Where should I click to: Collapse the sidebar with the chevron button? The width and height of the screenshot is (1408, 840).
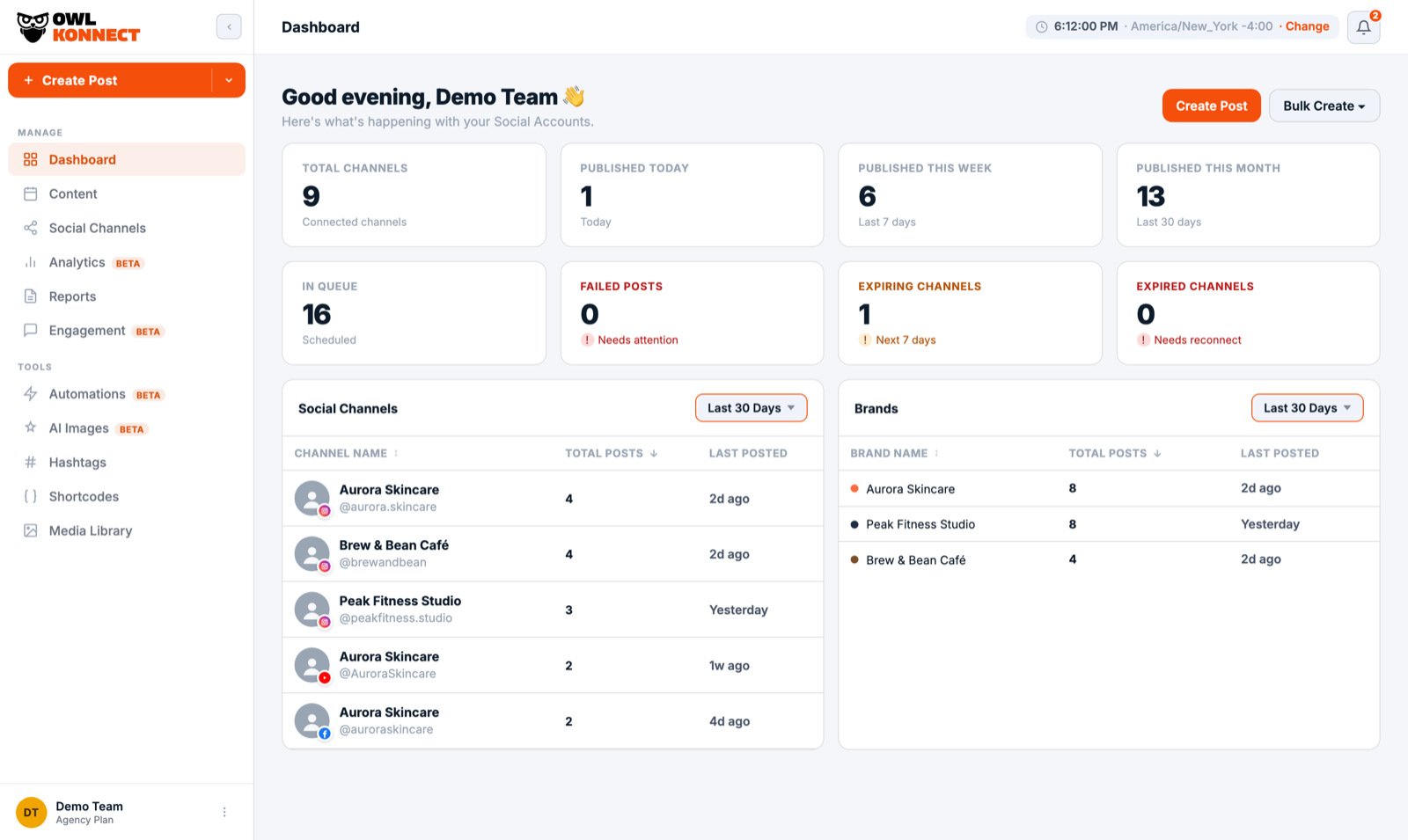[x=229, y=26]
